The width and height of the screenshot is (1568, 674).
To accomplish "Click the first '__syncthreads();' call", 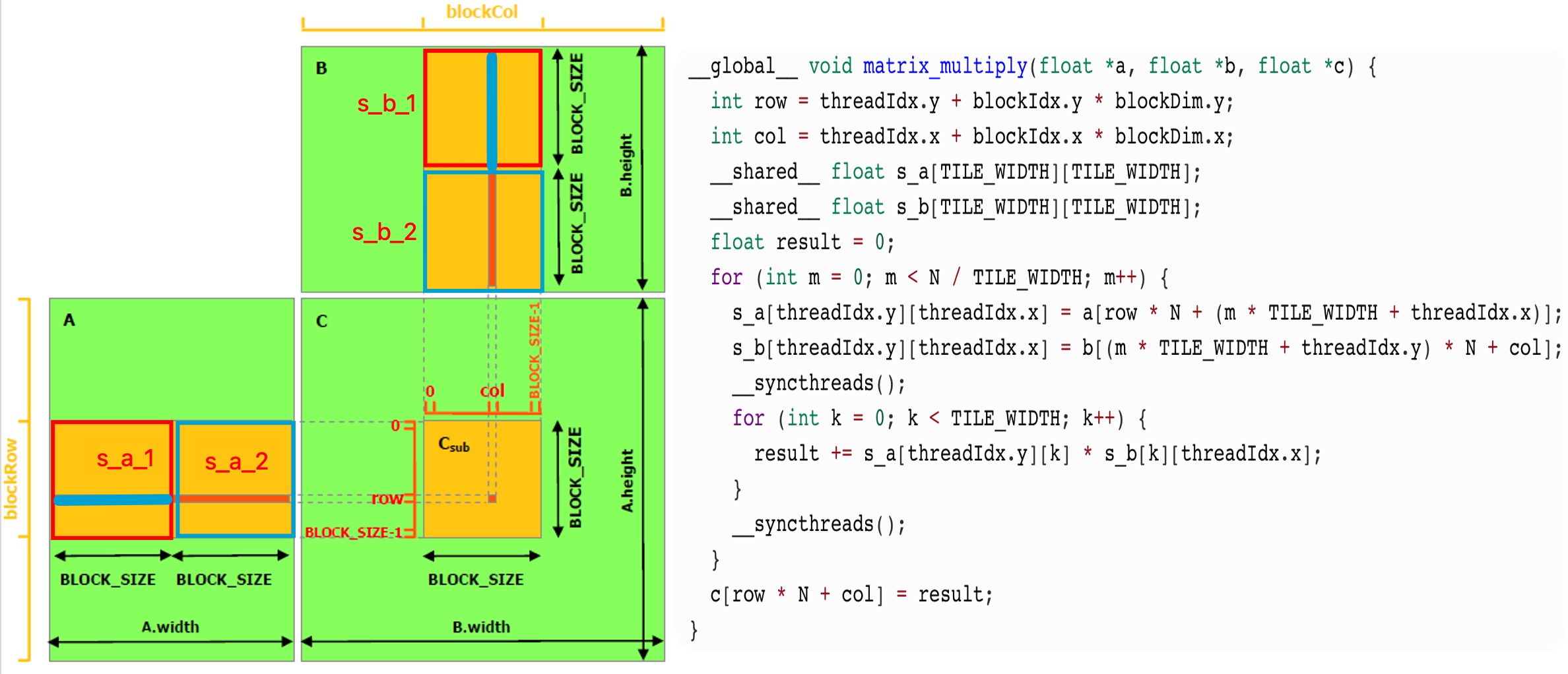I will [x=819, y=383].
